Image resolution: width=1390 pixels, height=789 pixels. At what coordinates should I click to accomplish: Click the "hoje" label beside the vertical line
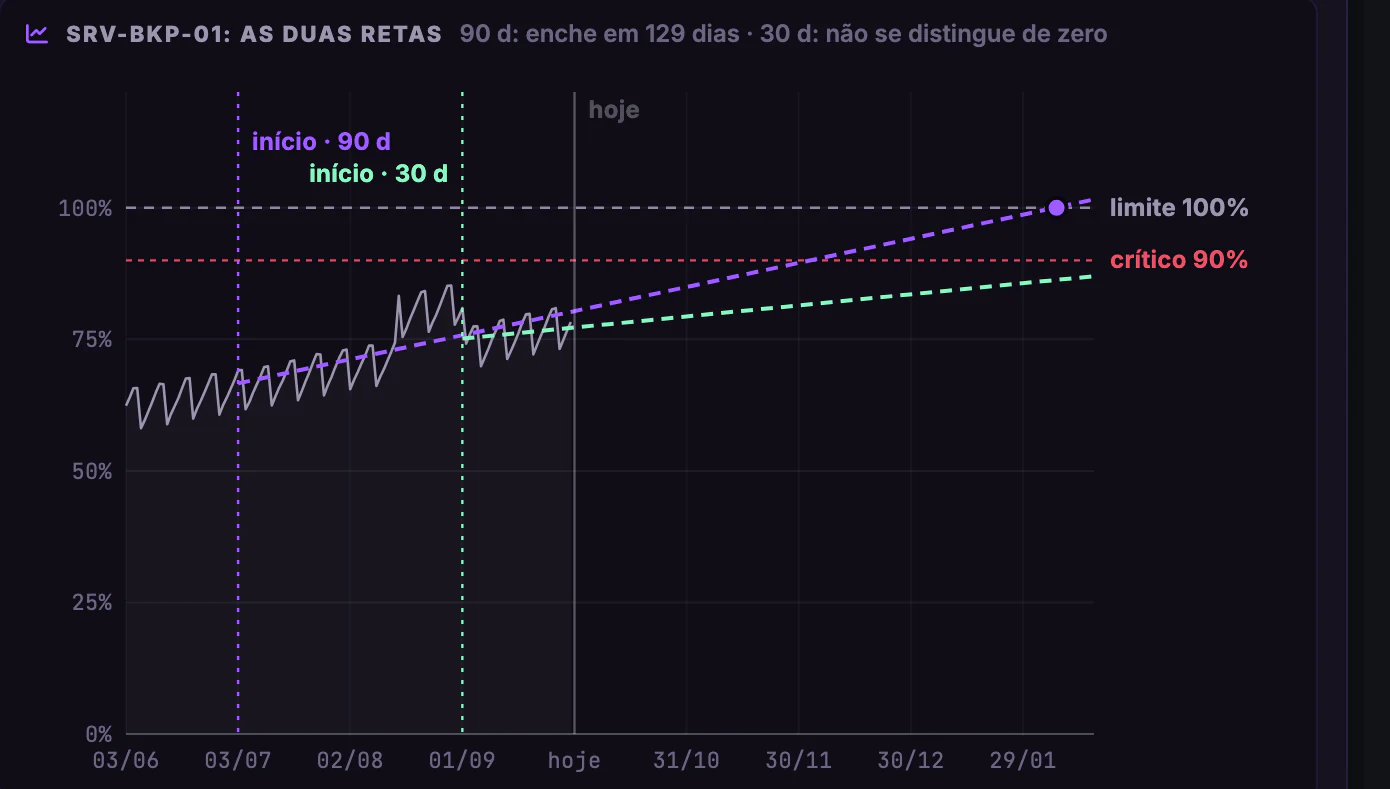(x=614, y=110)
